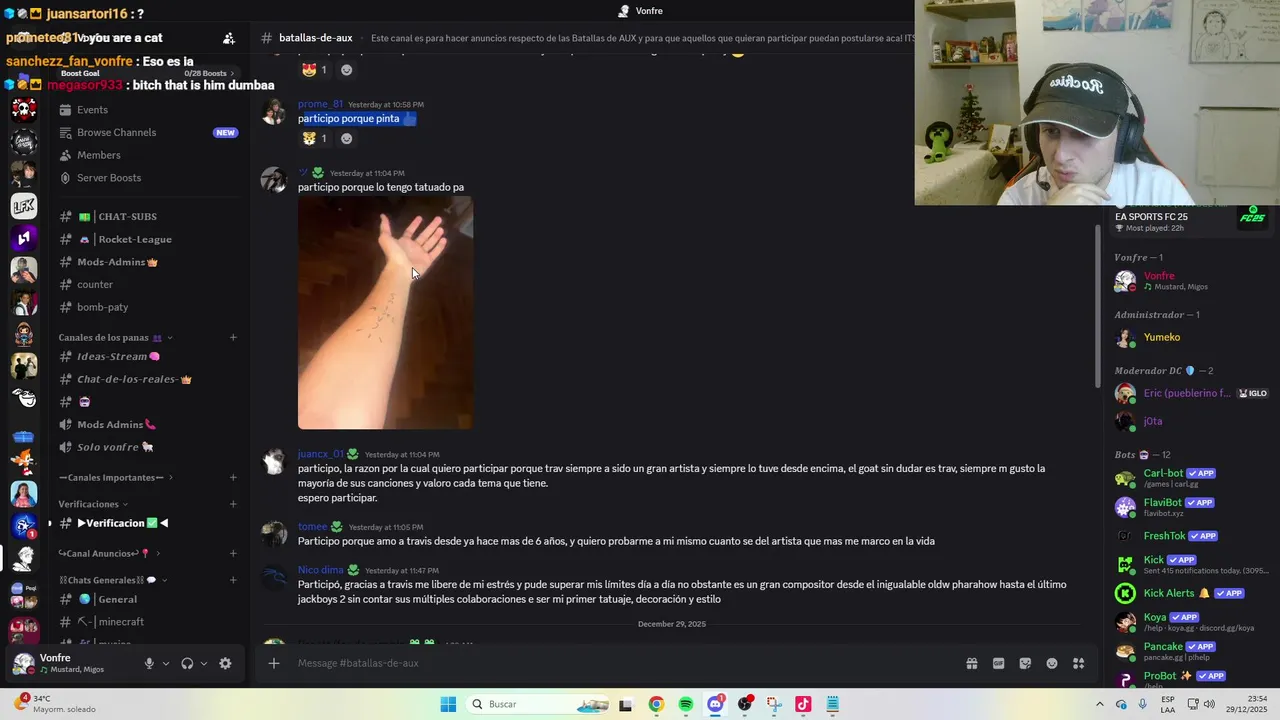The height and width of the screenshot is (720, 1280).
Task: Add channel to Verificaciones category
Action: (233, 504)
